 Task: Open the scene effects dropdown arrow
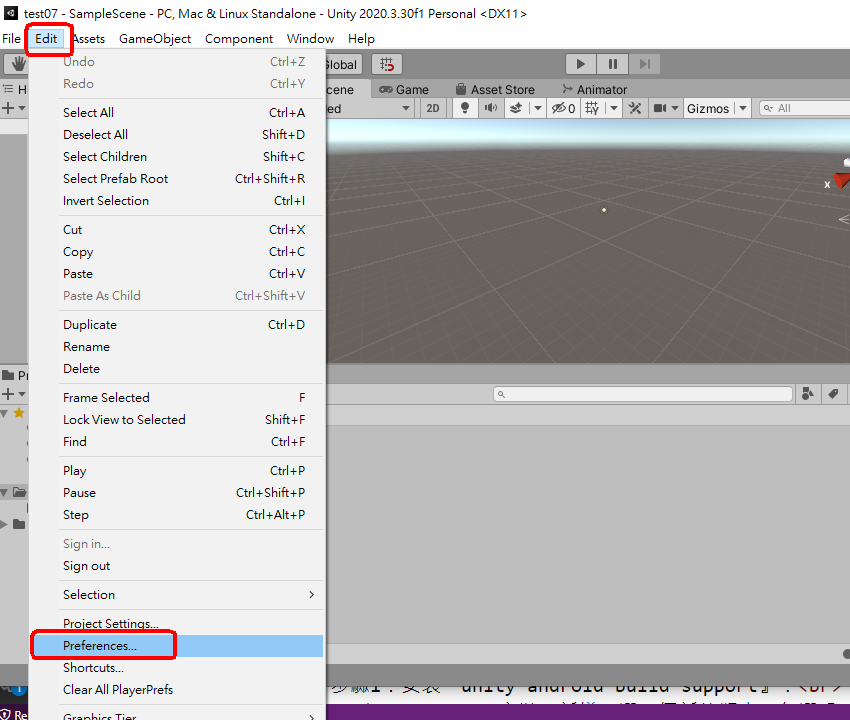[x=537, y=108]
